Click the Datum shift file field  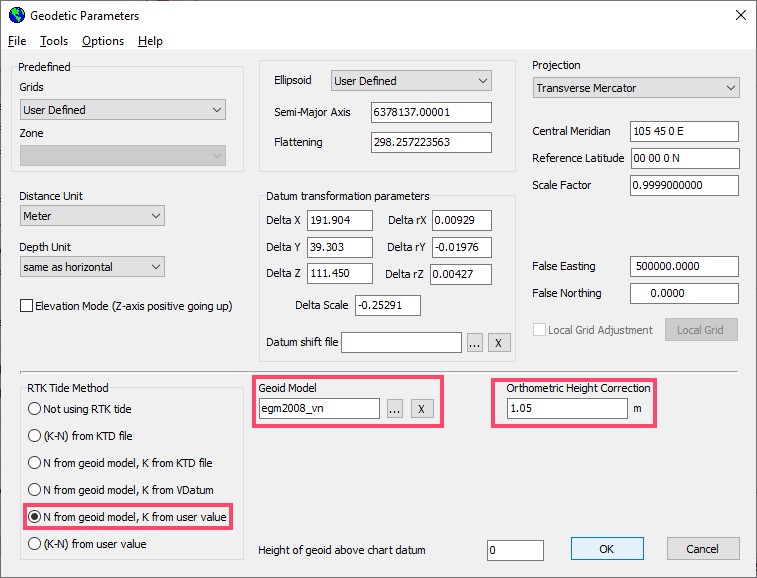pos(401,342)
